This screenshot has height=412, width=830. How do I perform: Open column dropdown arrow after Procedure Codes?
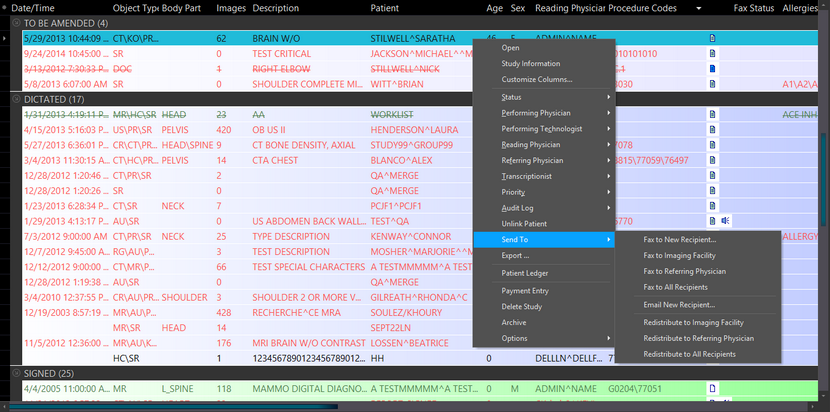pyautogui.click(x=698, y=7)
